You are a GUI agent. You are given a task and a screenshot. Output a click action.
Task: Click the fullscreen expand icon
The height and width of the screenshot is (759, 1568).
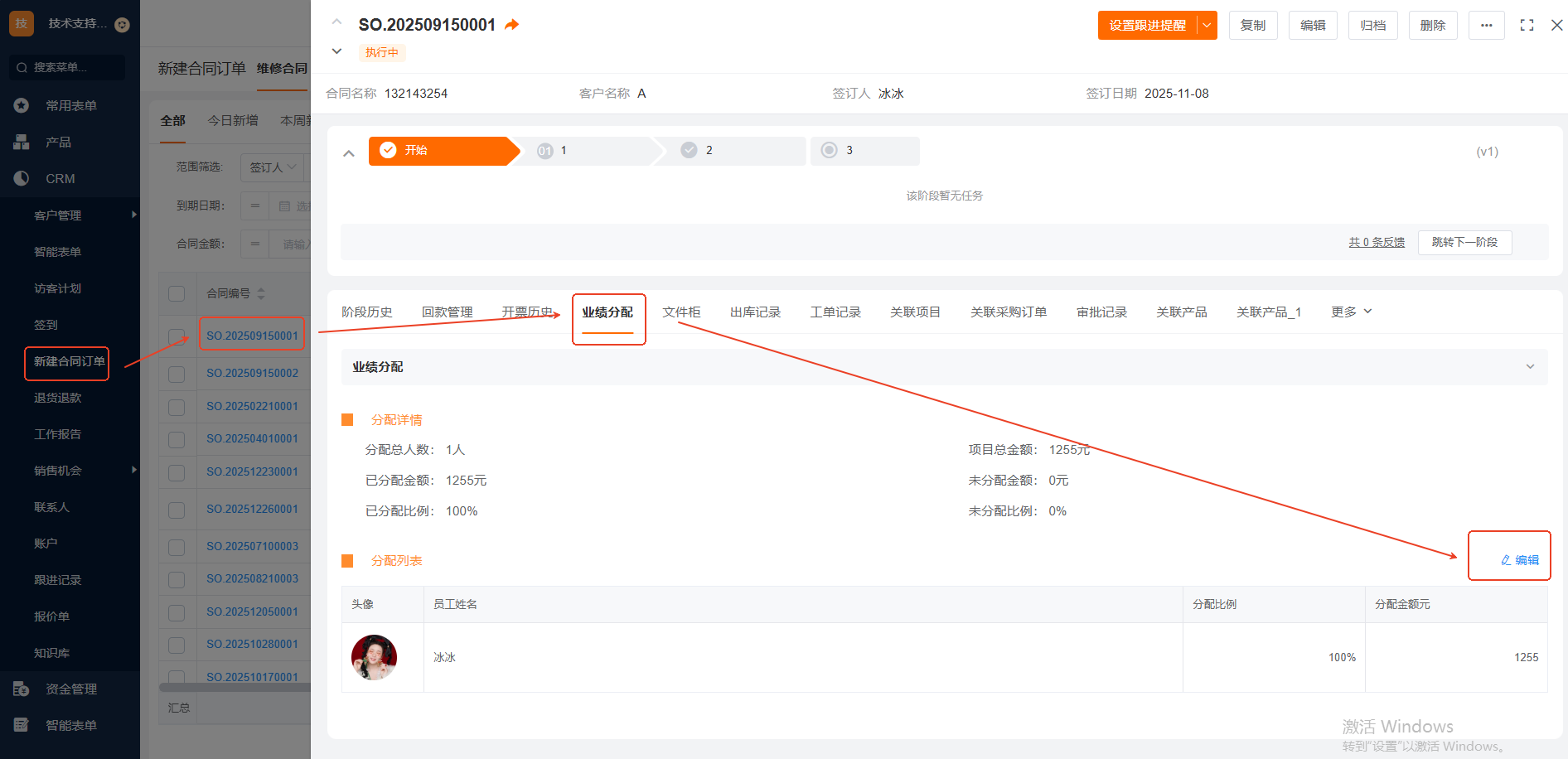coord(1527,26)
